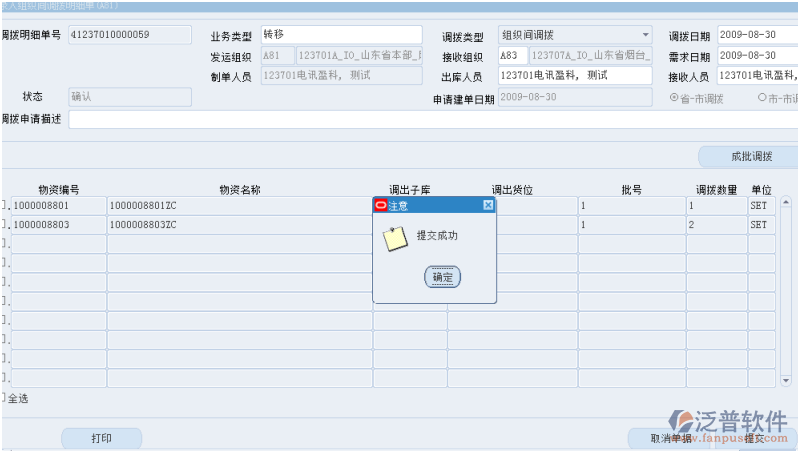798x454 pixels.
Task: Select the 市-市调拨 radio button
Action: tap(762, 98)
